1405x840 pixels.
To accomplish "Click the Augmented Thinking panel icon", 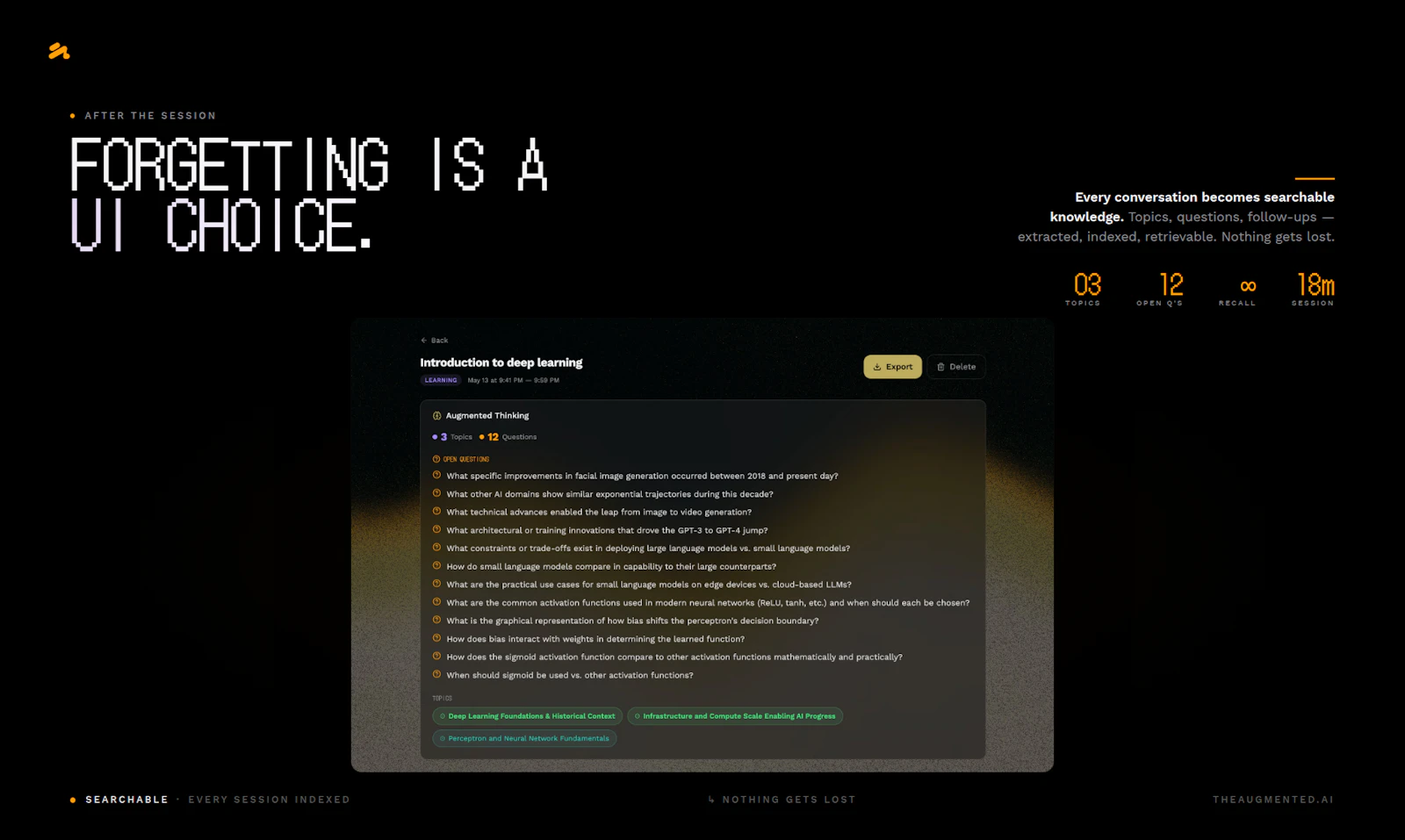I will (x=436, y=416).
